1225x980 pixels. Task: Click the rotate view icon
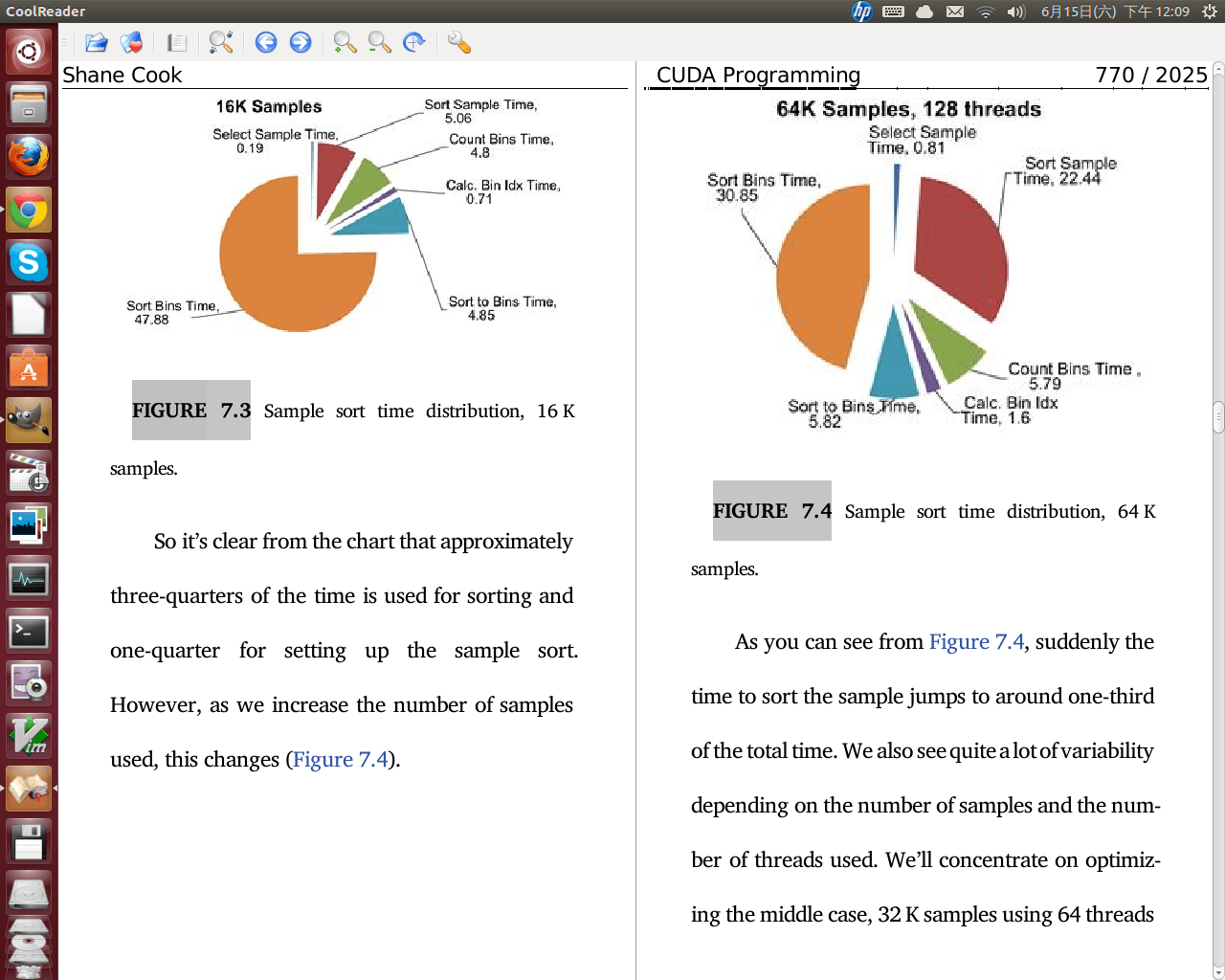[413, 42]
